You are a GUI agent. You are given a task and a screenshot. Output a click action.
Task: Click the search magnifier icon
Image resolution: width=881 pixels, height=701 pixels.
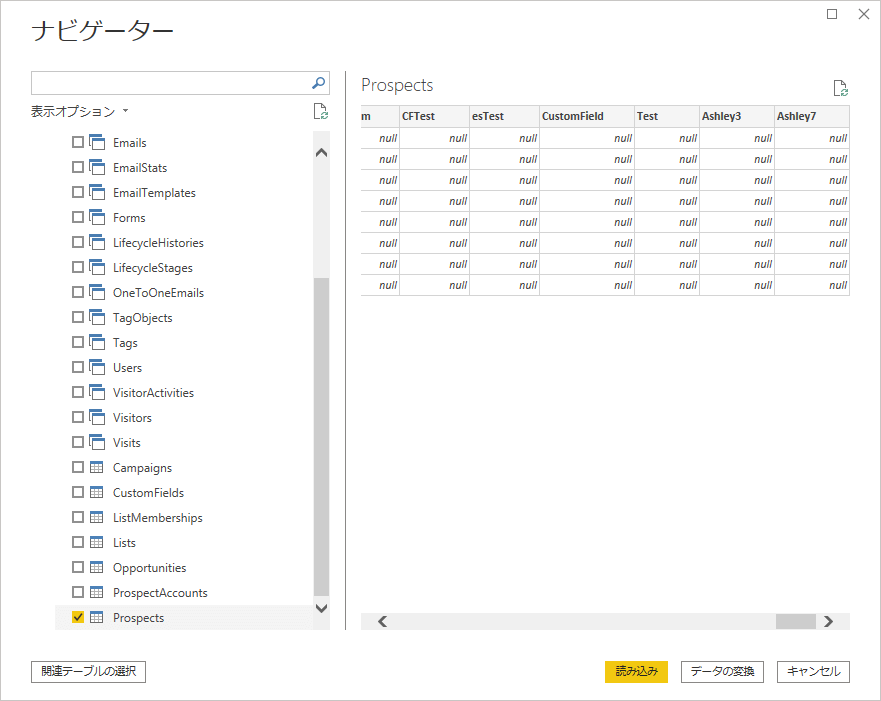319,83
